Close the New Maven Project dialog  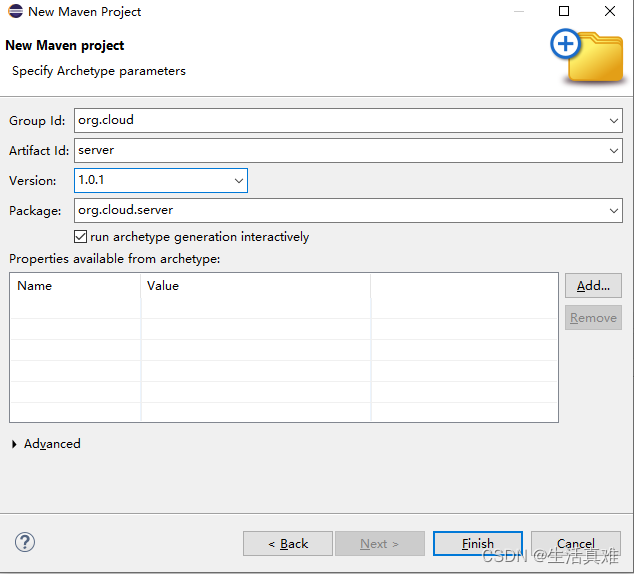(610, 11)
